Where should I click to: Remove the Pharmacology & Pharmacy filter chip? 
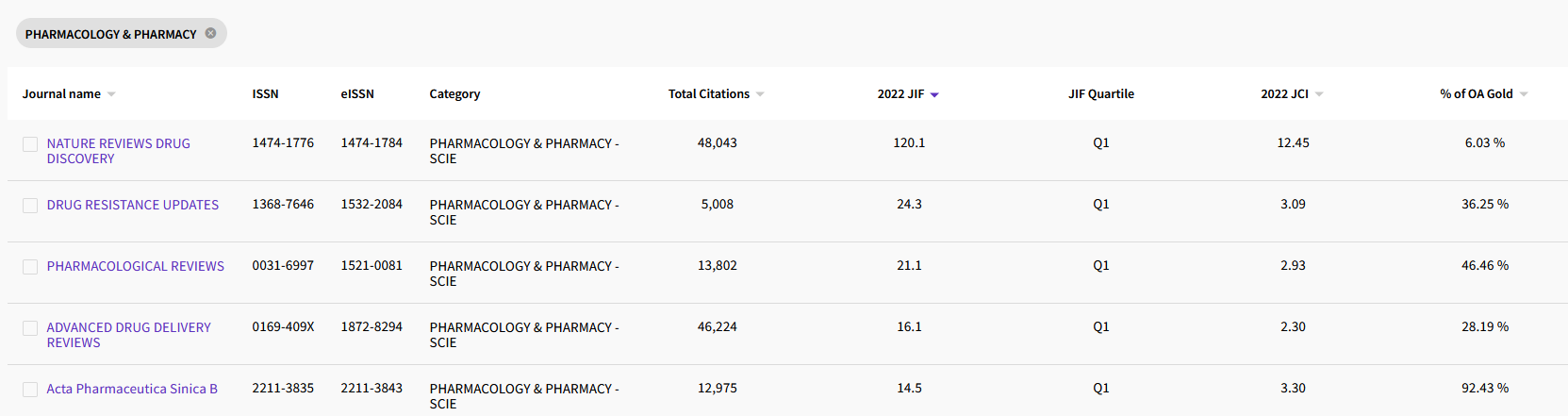pos(210,33)
